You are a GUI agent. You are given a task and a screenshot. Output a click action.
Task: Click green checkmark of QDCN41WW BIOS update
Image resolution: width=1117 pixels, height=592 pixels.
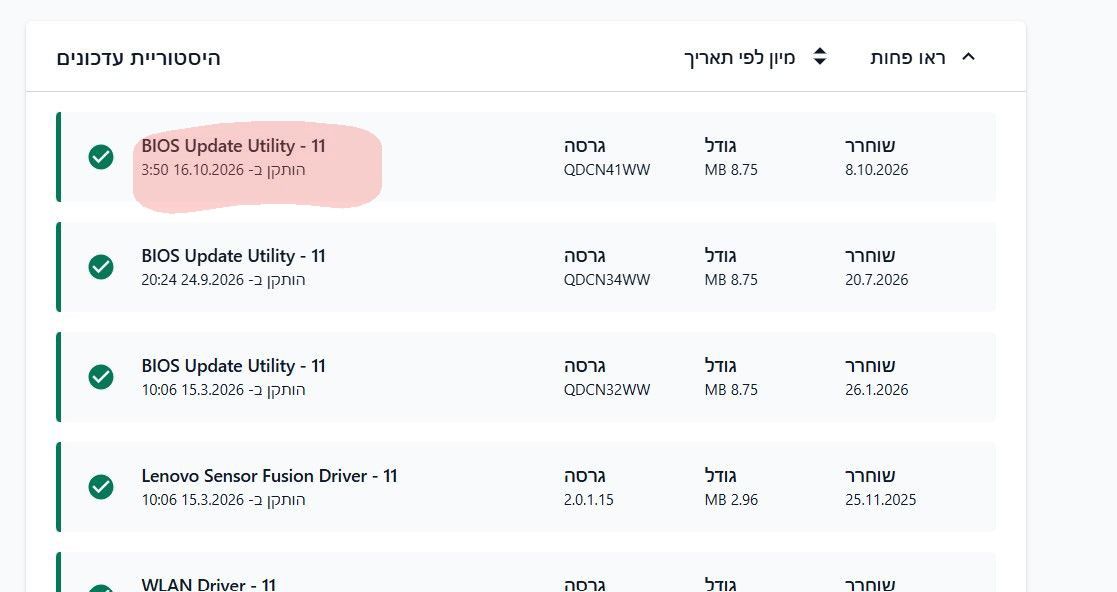(x=101, y=157)
